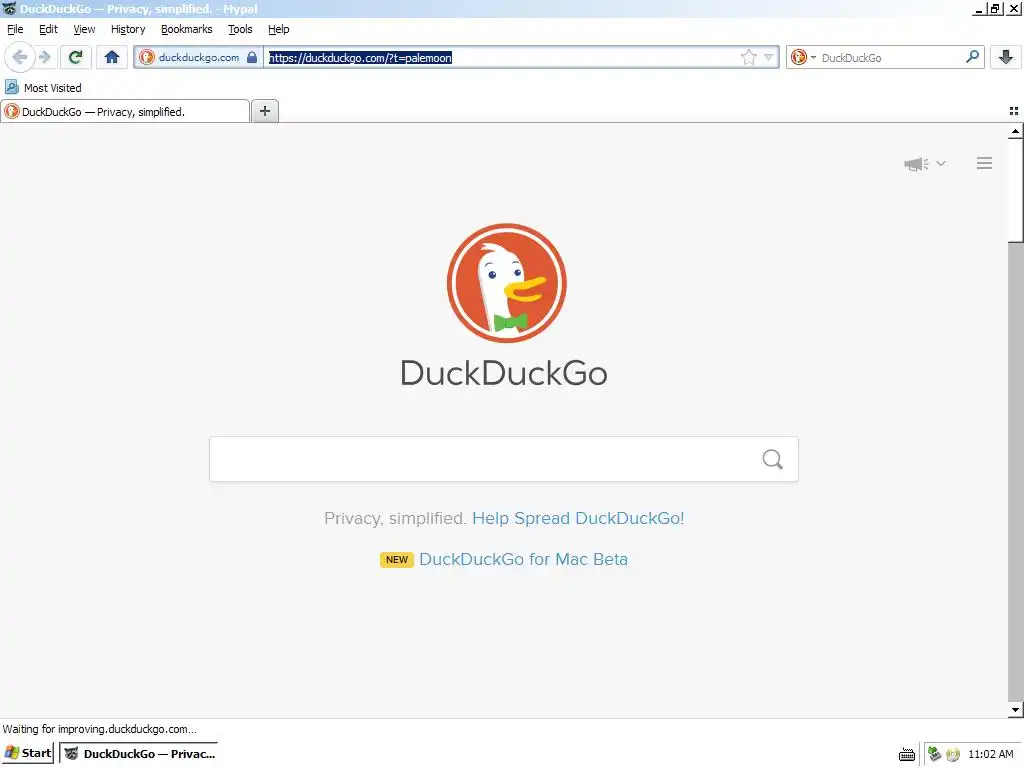The image size is (1024, 768).
Task: Bookmark this page with the star
Action: [x=748, y=57]
